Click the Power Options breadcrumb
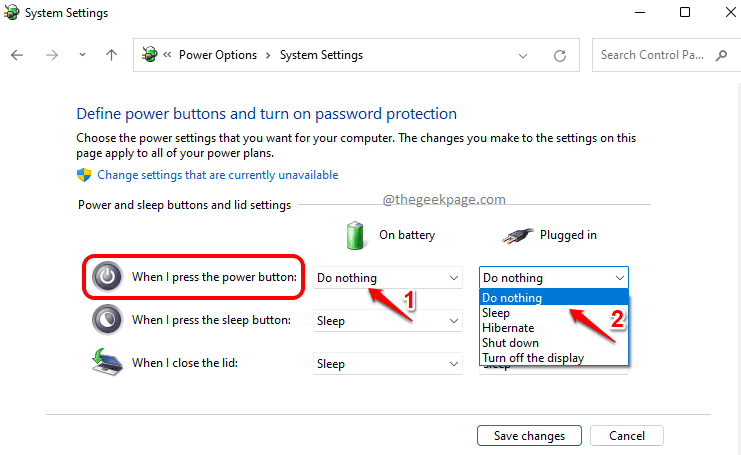Viewport: 741px width, 455px height. 217,55
